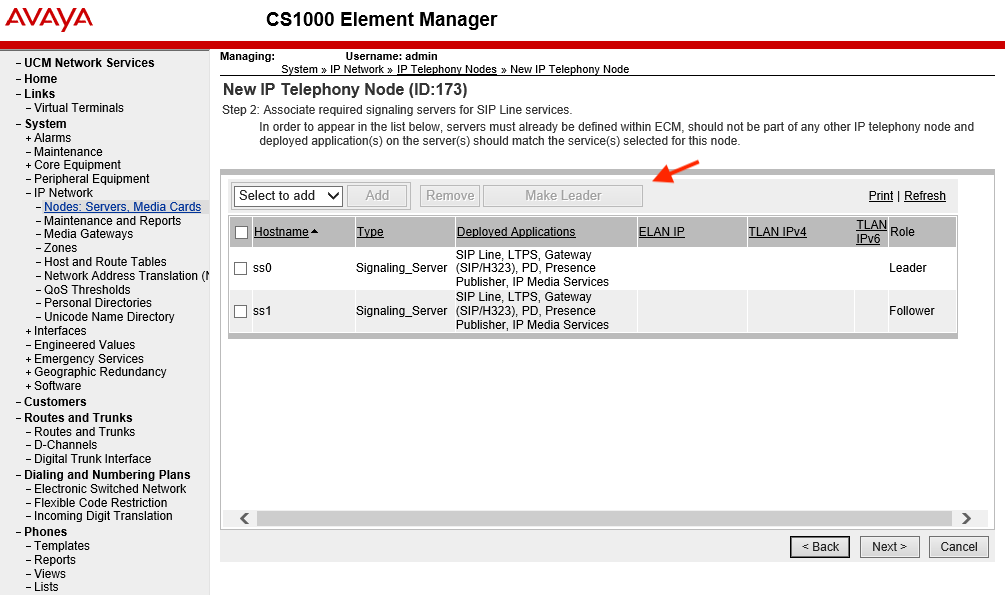Open Virtual Terminals
This screenshot has height=595, width=1005.
click(x=79, y=108)
